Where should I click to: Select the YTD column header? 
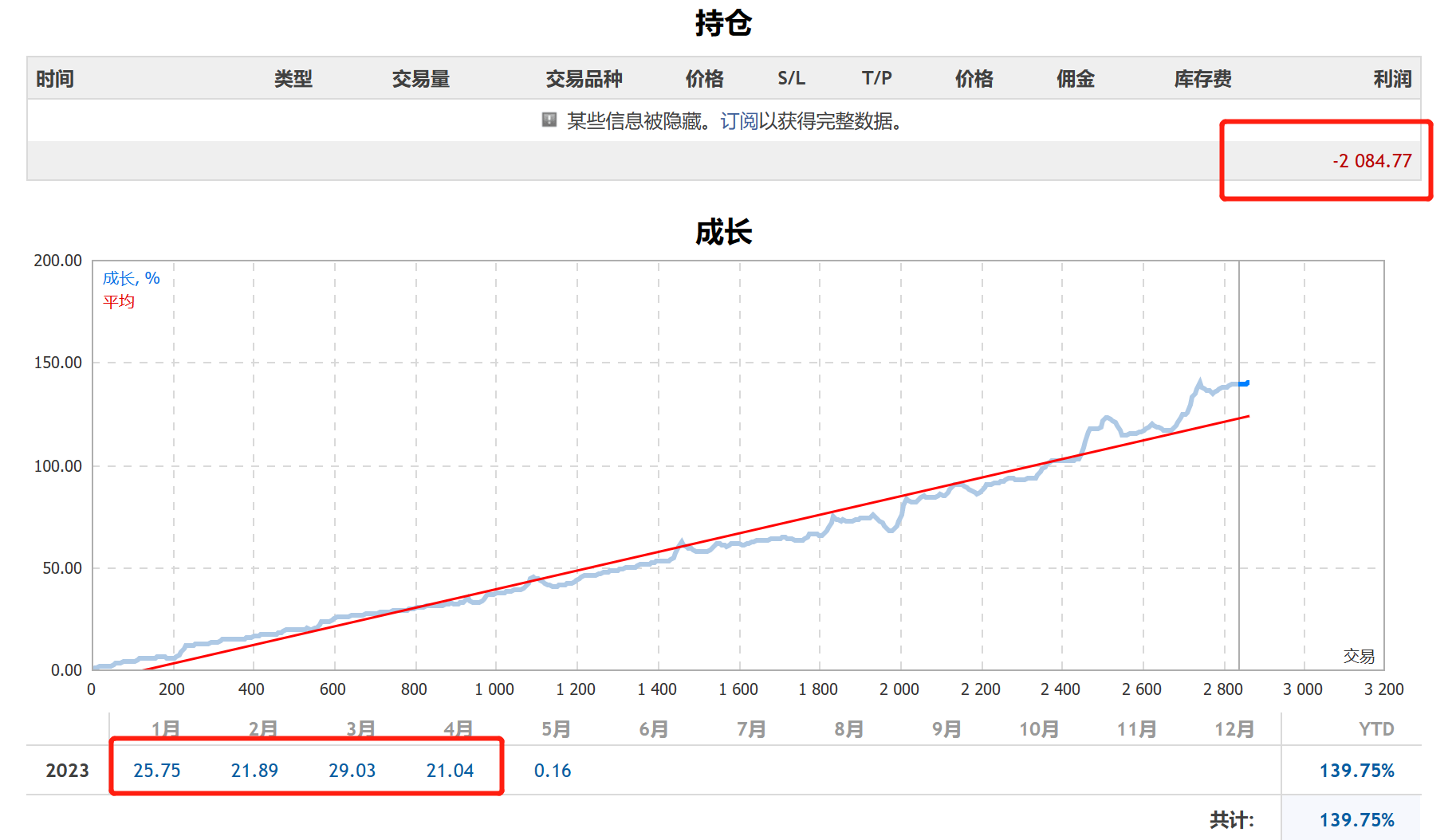click(x=1377, y=728)
